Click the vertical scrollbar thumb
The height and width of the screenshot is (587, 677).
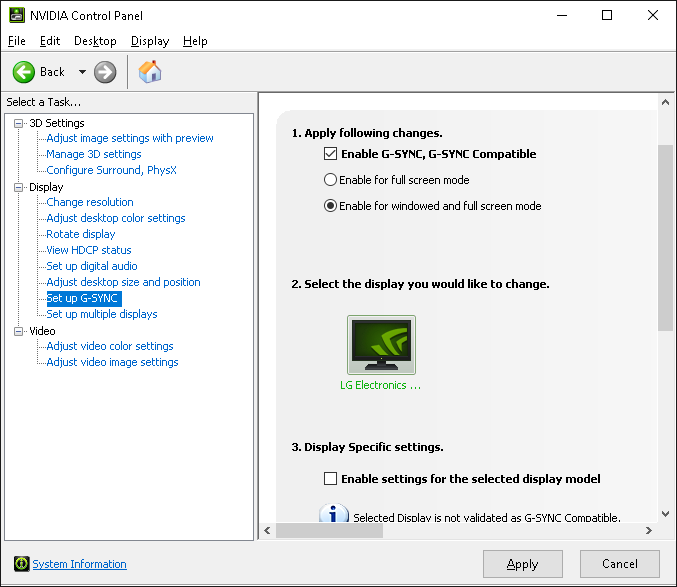click(665, 238)
